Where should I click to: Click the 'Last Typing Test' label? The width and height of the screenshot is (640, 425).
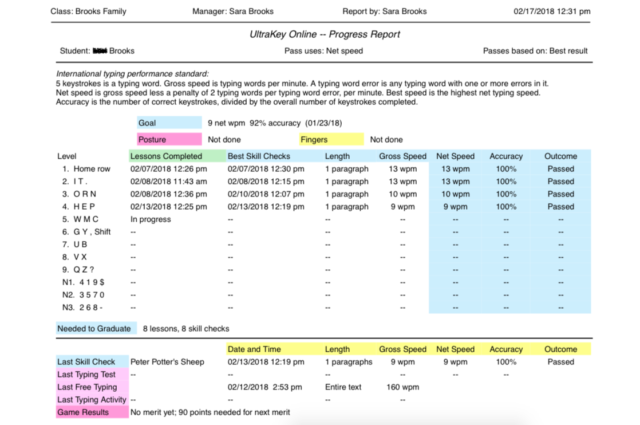click(92, 375)
